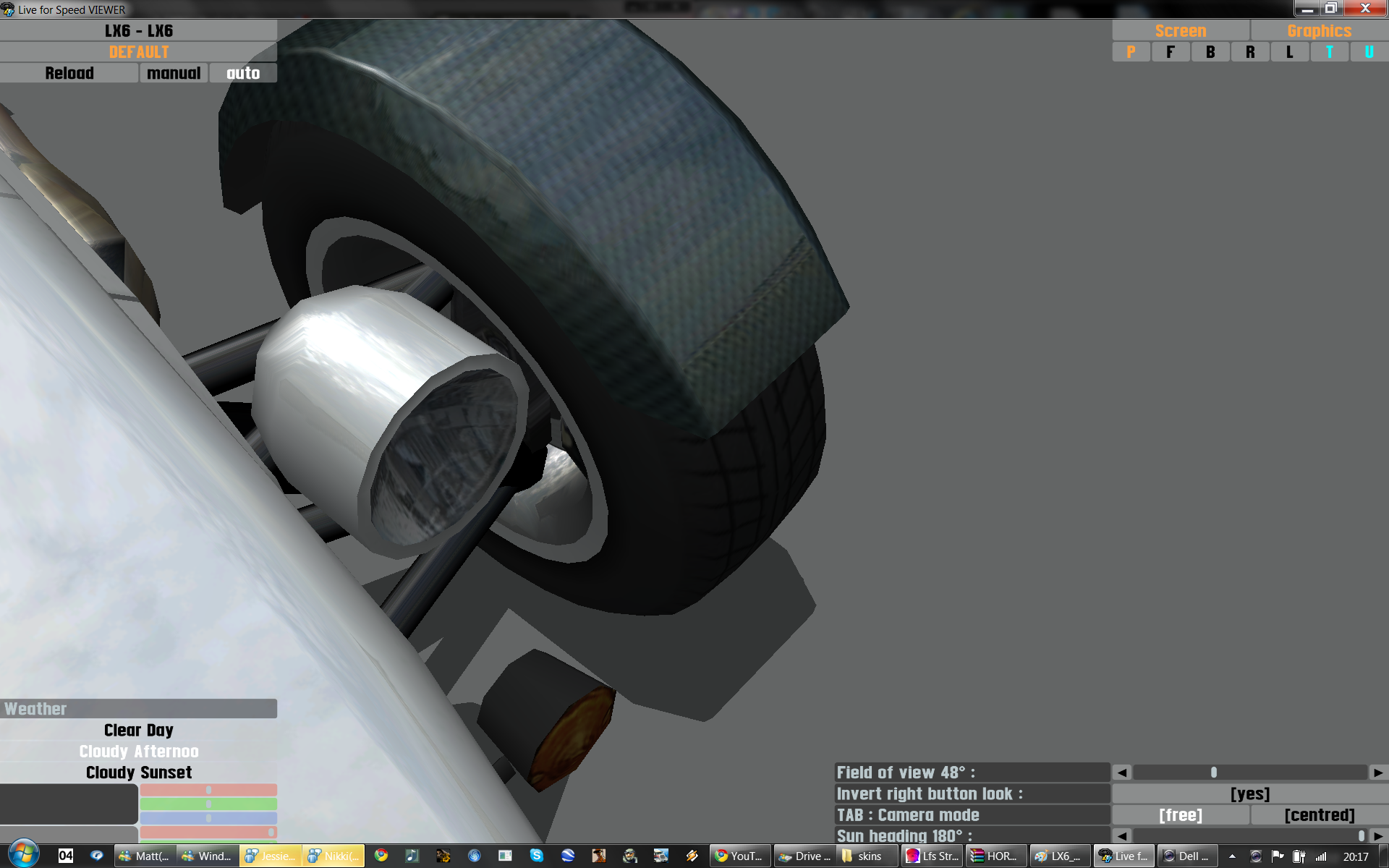The width and height of the screenshot is (1389, 868).
Task: Click the cyan T button
Action: [1330, 52]
